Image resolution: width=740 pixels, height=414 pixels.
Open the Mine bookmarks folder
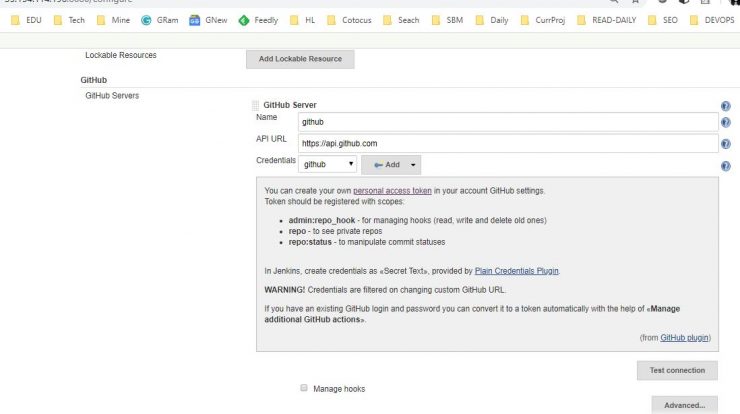[113, 20]
